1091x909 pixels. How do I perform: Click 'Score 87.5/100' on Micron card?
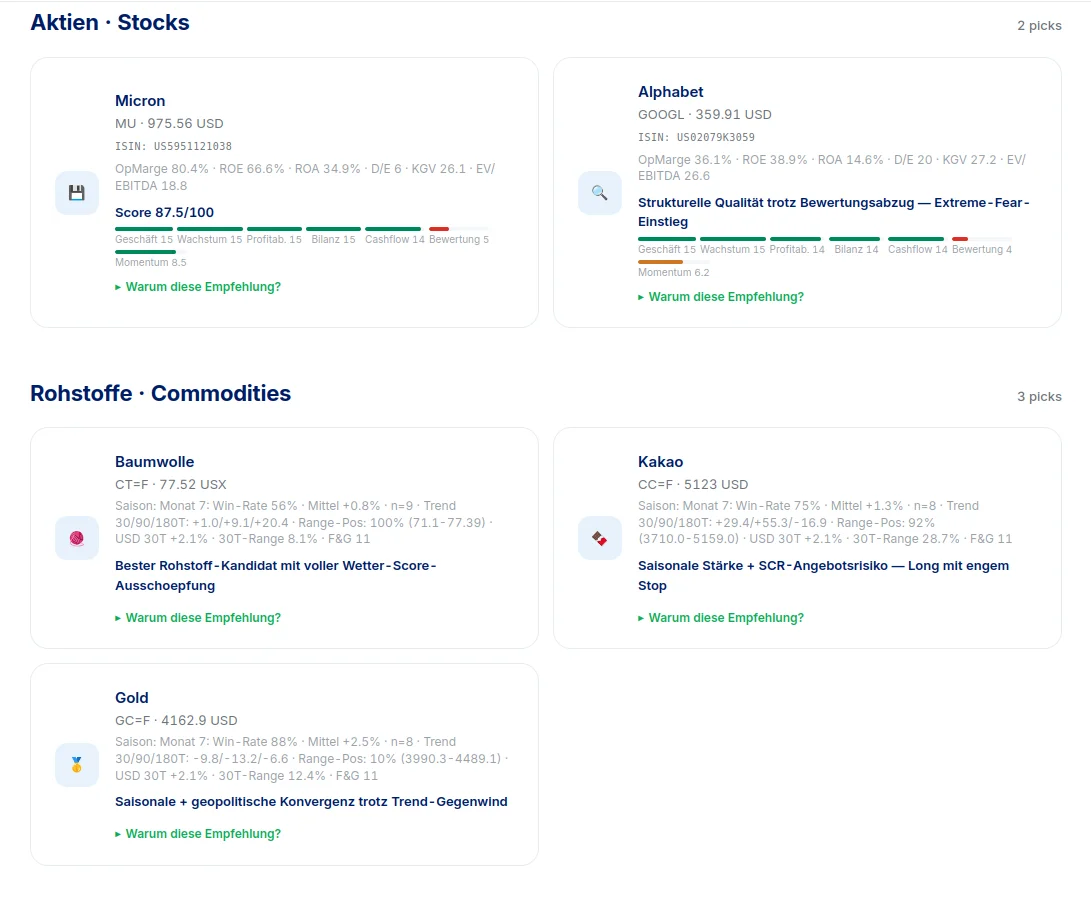(x=164, y=212)
